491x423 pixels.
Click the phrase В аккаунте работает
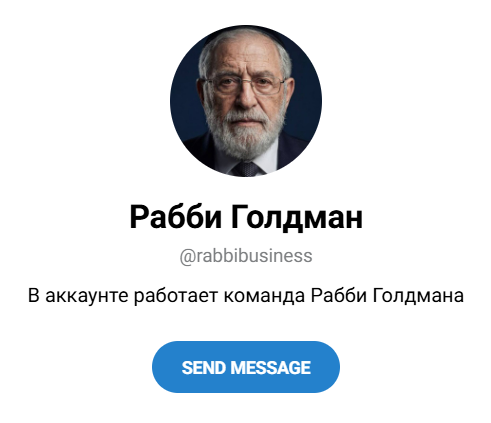(x=123, y=295)
